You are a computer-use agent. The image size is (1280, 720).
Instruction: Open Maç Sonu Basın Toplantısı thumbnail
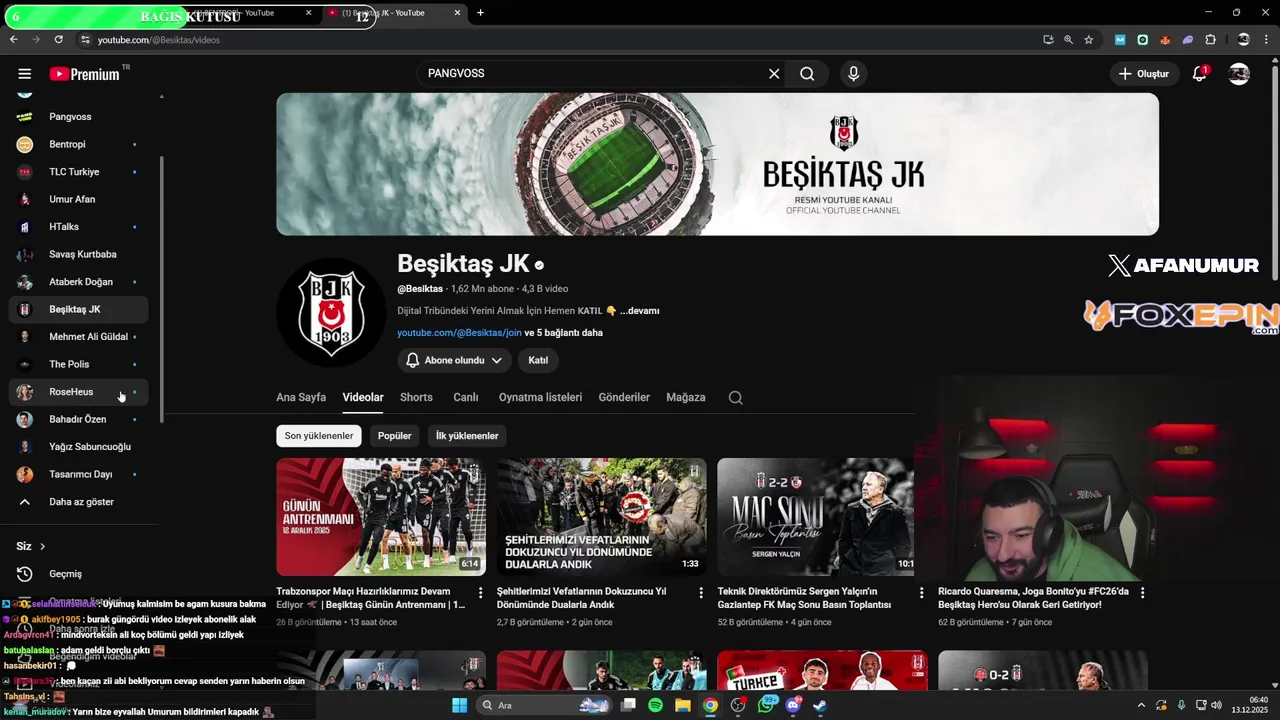[x=815, y=517]
